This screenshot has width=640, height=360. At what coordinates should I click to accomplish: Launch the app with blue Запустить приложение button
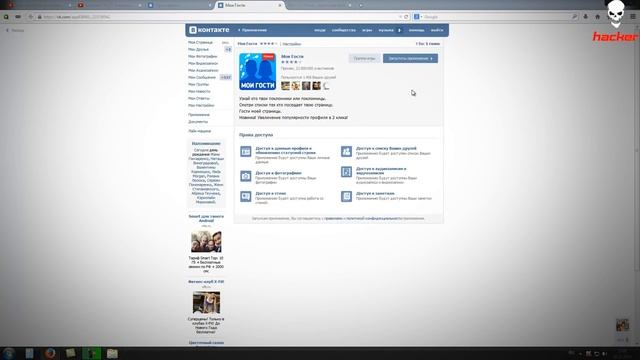pyautogui.click(x=410, y=58)
